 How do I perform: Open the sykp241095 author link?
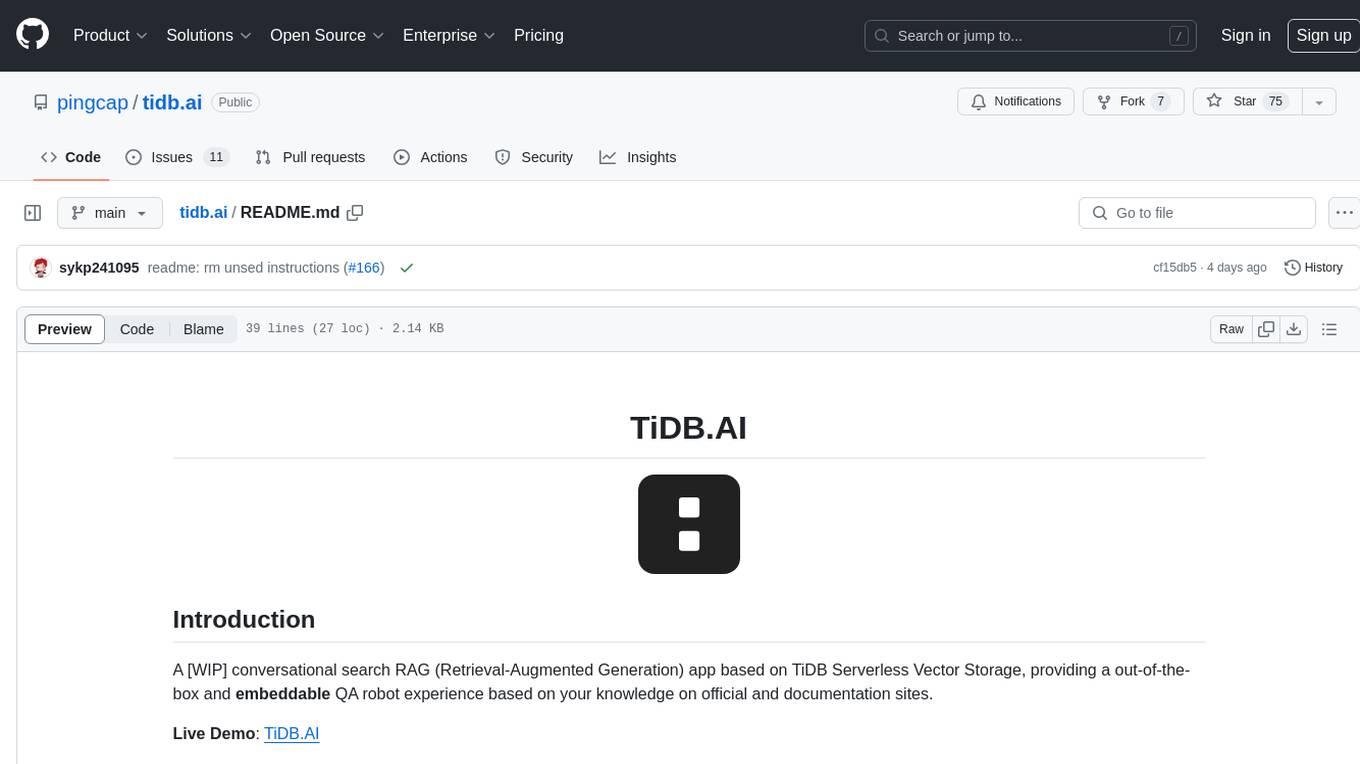pos(99,268)
